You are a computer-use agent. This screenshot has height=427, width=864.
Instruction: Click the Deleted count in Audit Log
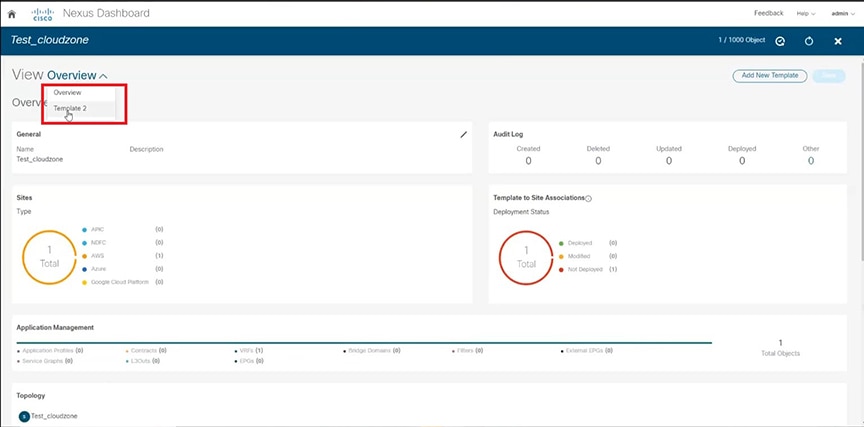[x=598, y=161]
